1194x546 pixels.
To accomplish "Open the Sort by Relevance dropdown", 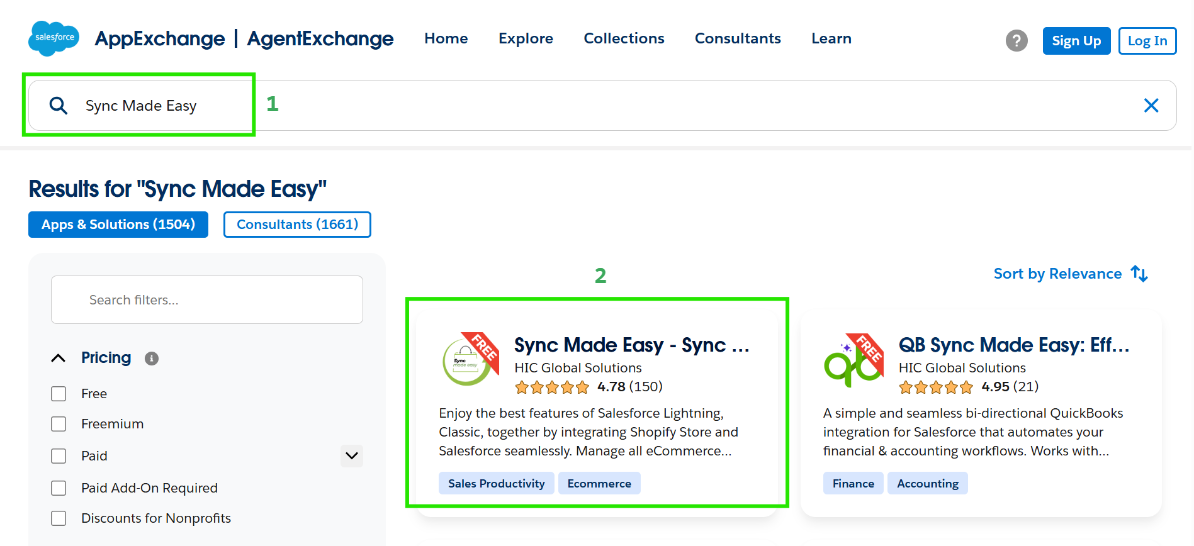I will coord(1057,274).
